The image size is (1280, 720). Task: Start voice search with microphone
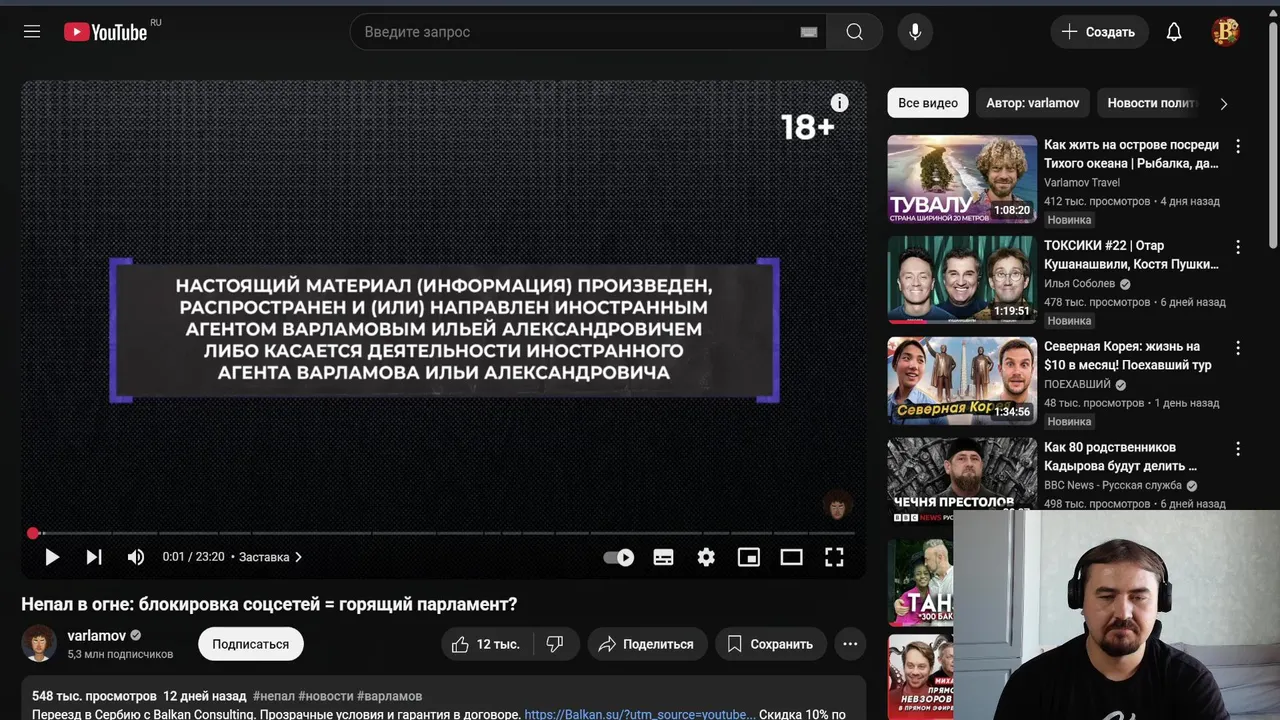(914, 32)
